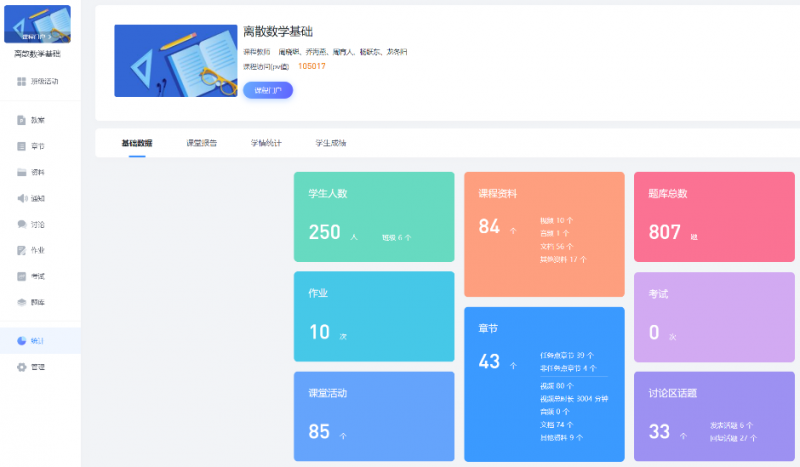Open the green 学生人数 card
Screen dimensions: 800x467
374,217
